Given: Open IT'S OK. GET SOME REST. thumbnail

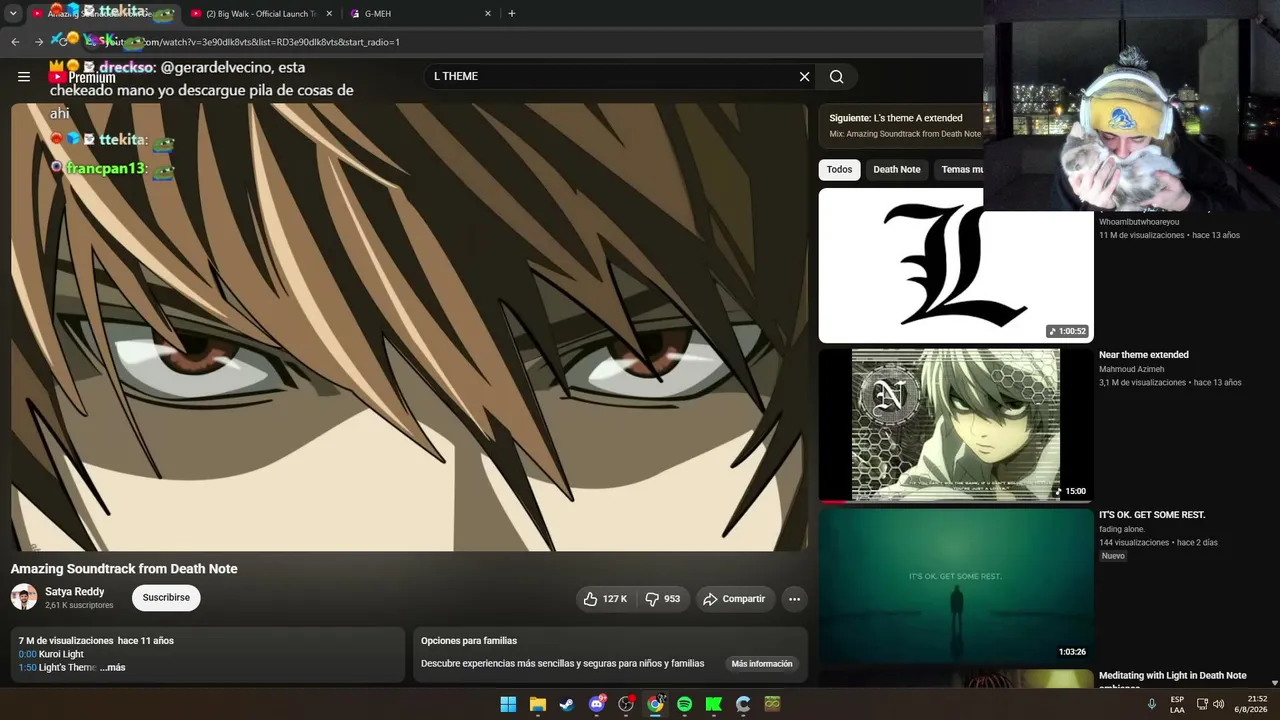Looking at the screenshot, I should [956, 585].
